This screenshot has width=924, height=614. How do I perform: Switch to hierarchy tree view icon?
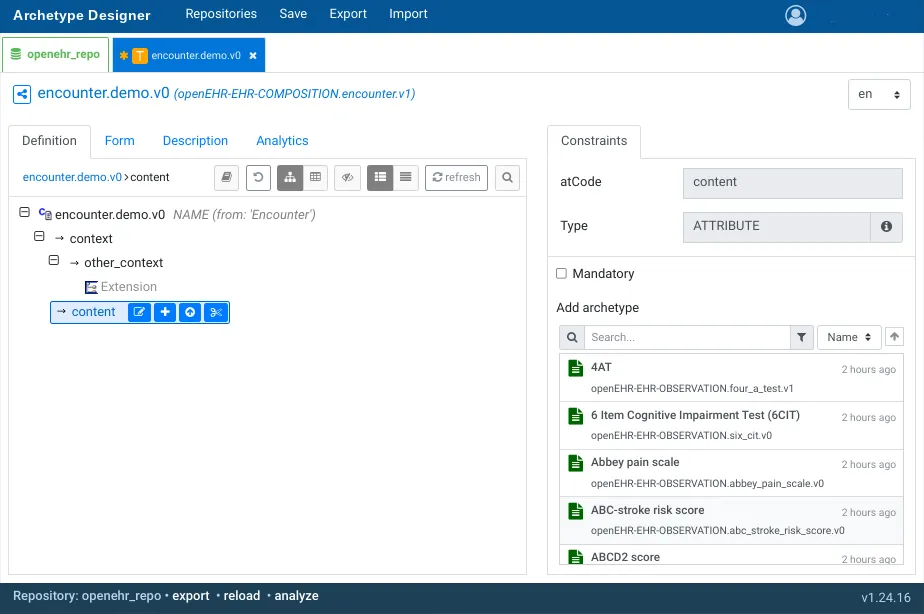click(290, 177)
